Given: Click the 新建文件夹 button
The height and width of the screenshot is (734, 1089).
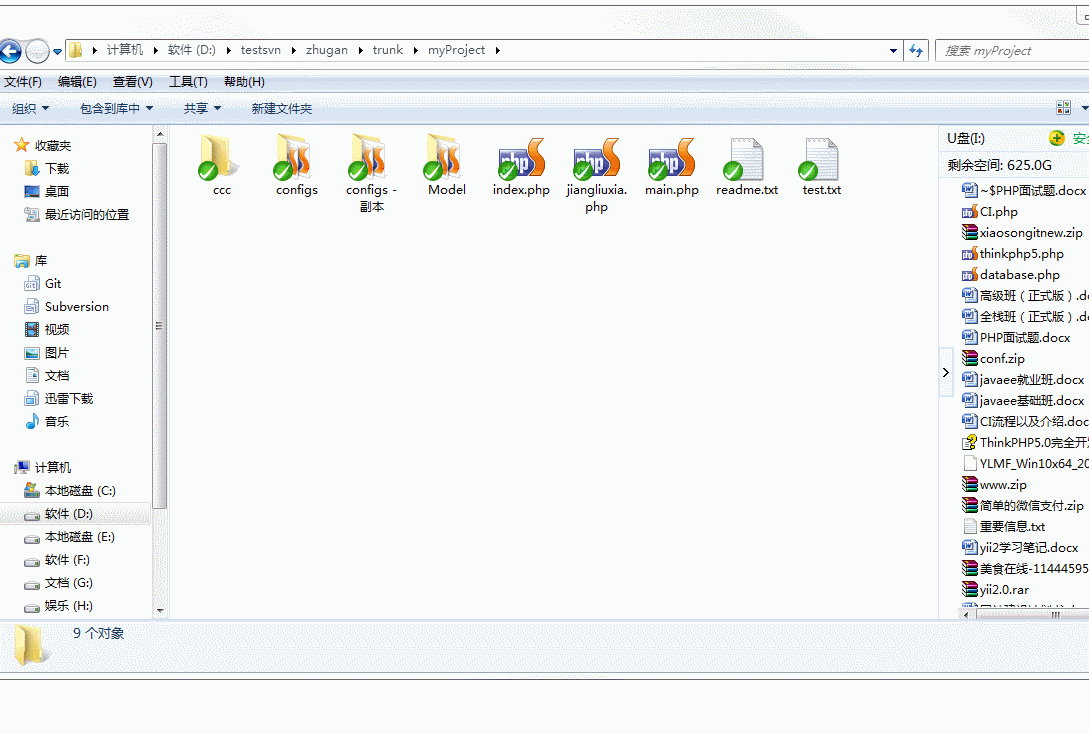Looking at the screenshot, I should pyautogui.click(x=281, y=108).
